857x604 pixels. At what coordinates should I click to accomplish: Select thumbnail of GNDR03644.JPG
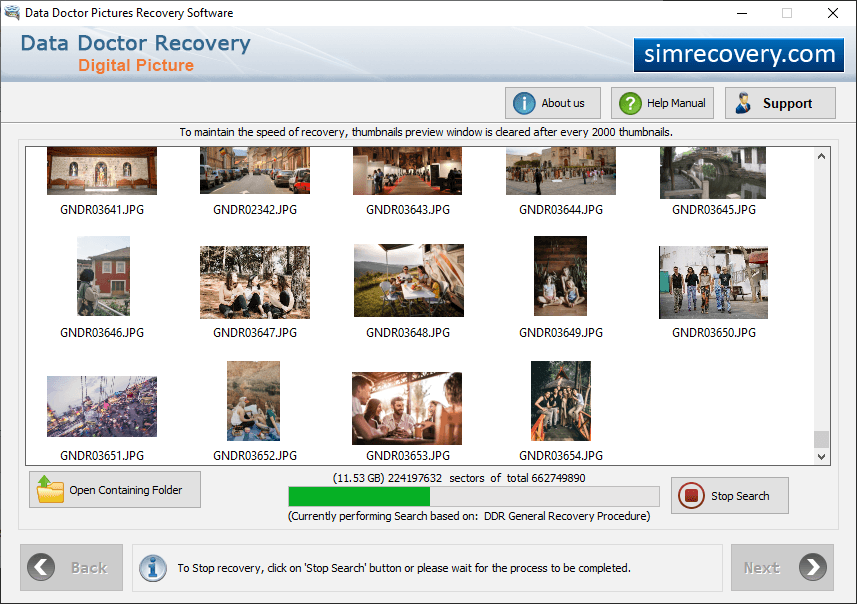(x=561, y=171)
